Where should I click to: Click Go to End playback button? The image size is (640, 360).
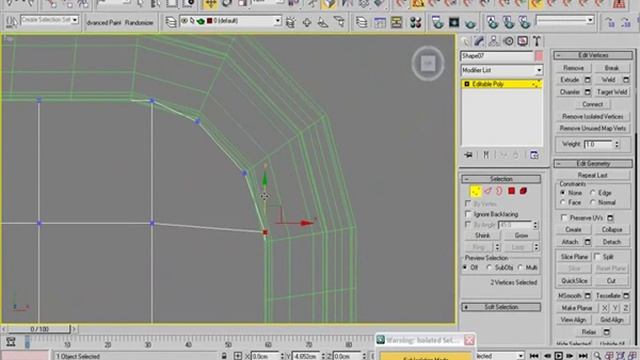click(584, 356)
